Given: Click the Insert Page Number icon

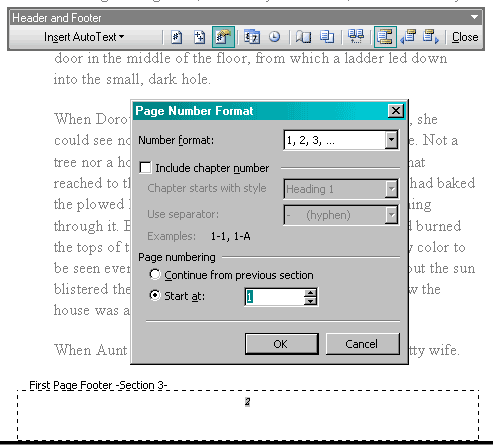Looking at the screenshot, I should [177, 37].
